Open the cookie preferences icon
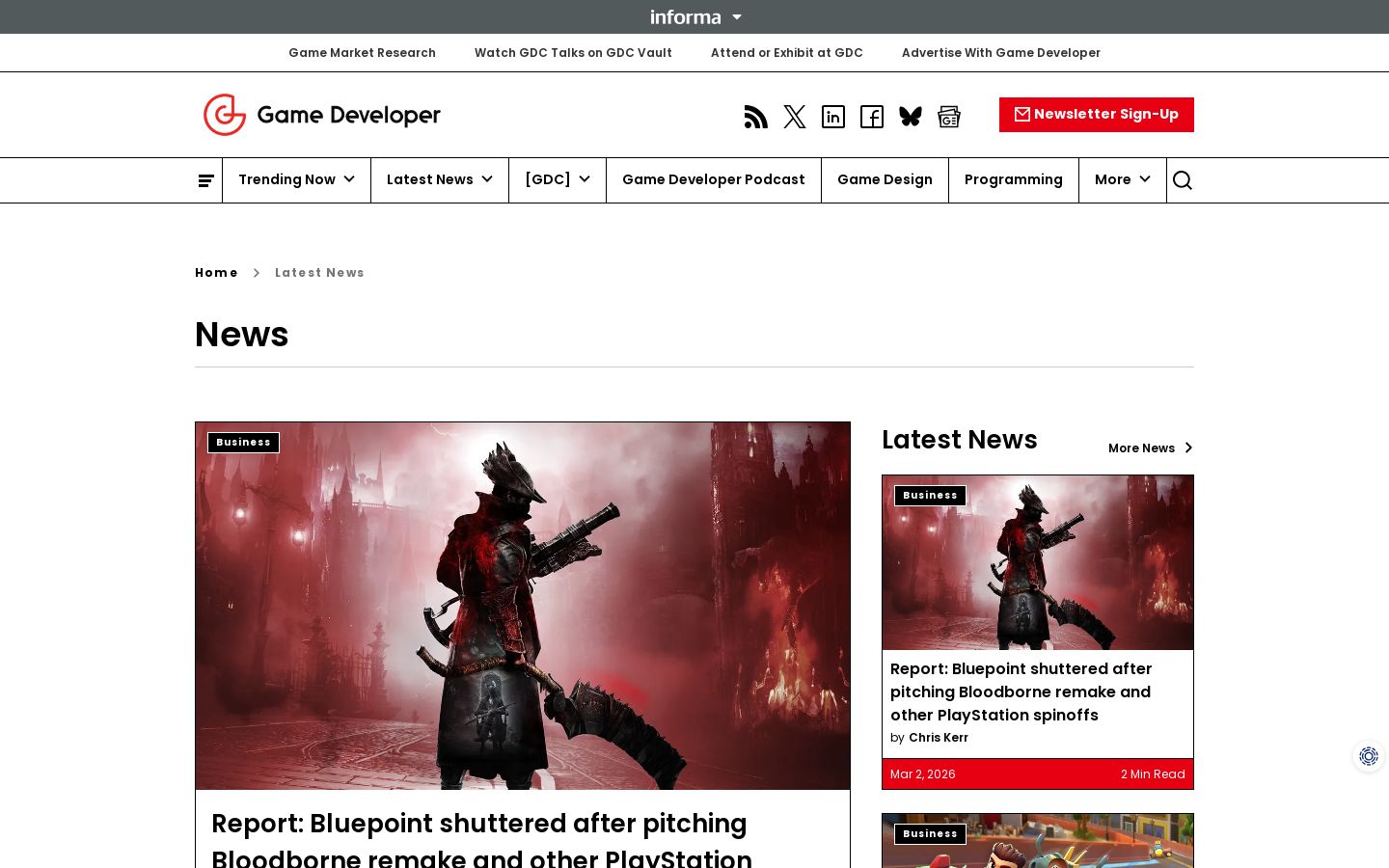 click(x=1369, y=756)
